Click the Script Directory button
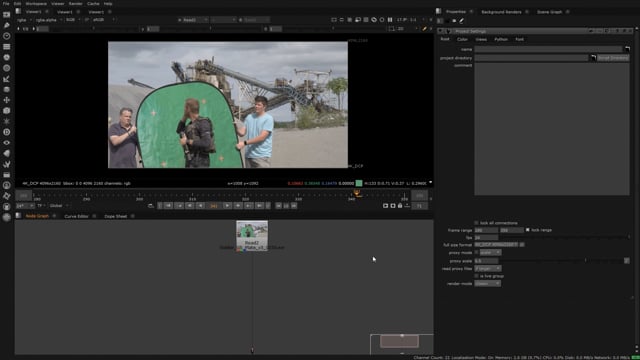Image resolution: width=640 pixels, height=360 pixels. coord(613,58)
